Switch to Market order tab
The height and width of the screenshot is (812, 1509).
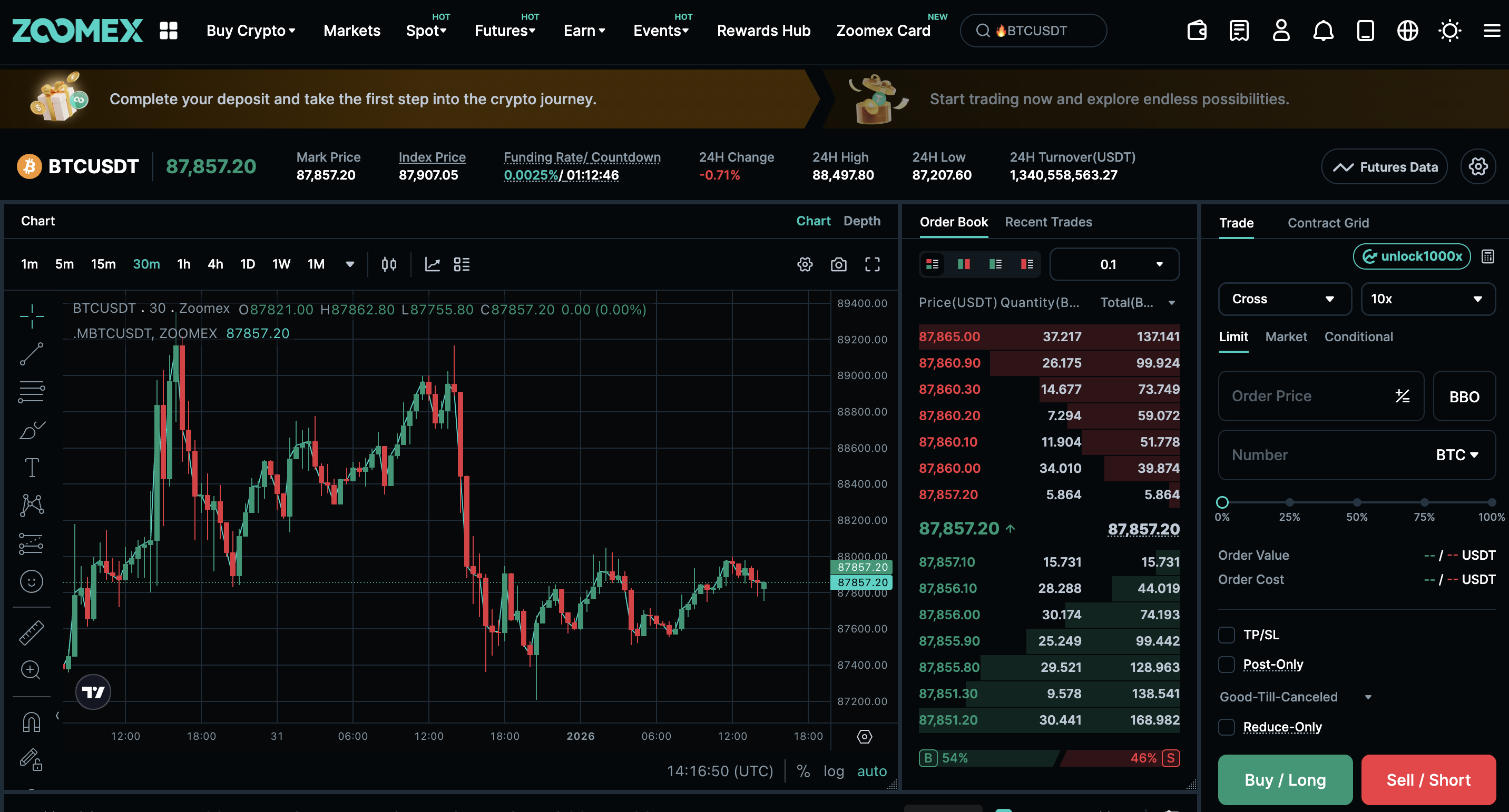pos(1286,336)
